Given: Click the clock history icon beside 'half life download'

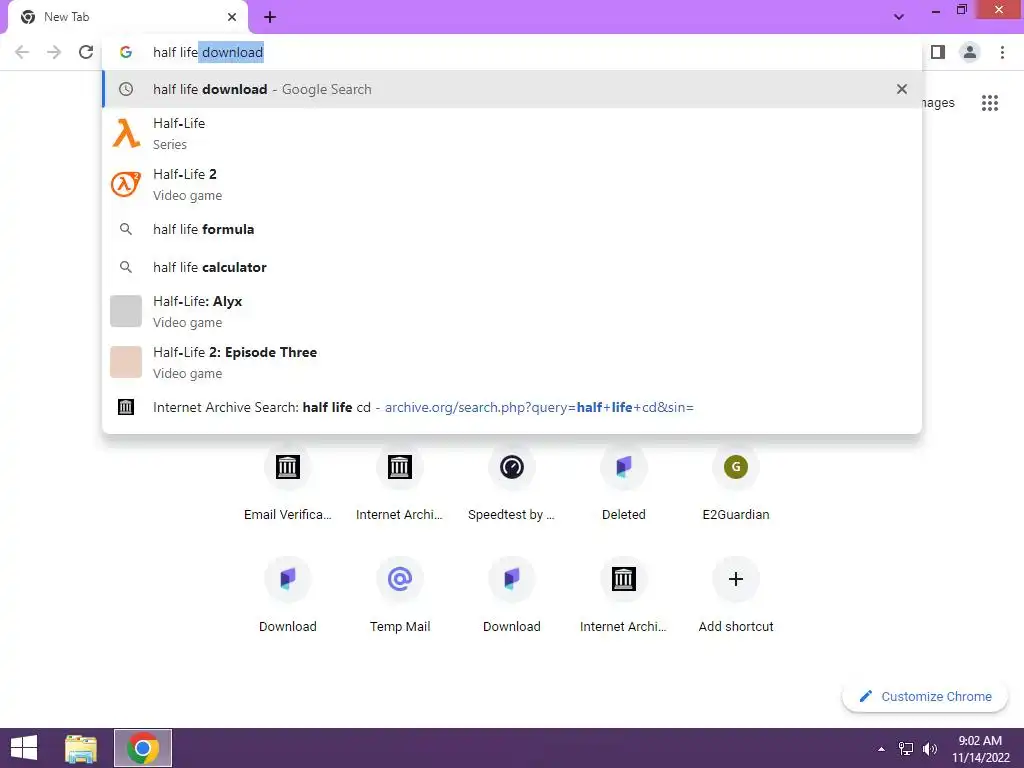Looking at the screenshot, I should tap(126, 89).
